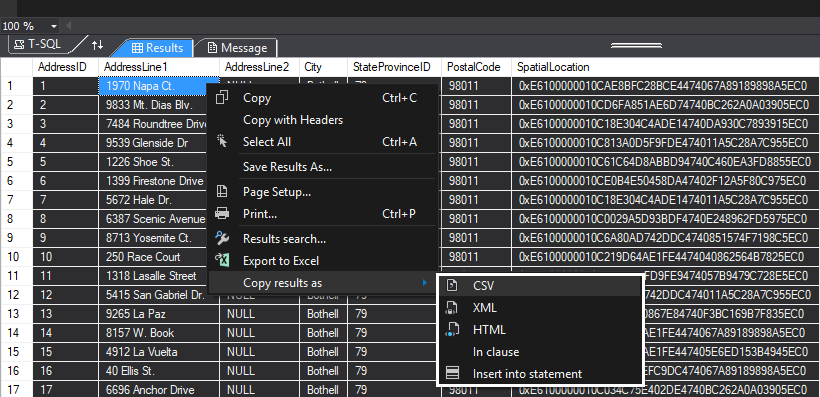Image resolution: width=820 pixels, height=397 pixels.
Task: Click the pane splitter grip handle
Action: pyautogui.click(x=636, y=46)
